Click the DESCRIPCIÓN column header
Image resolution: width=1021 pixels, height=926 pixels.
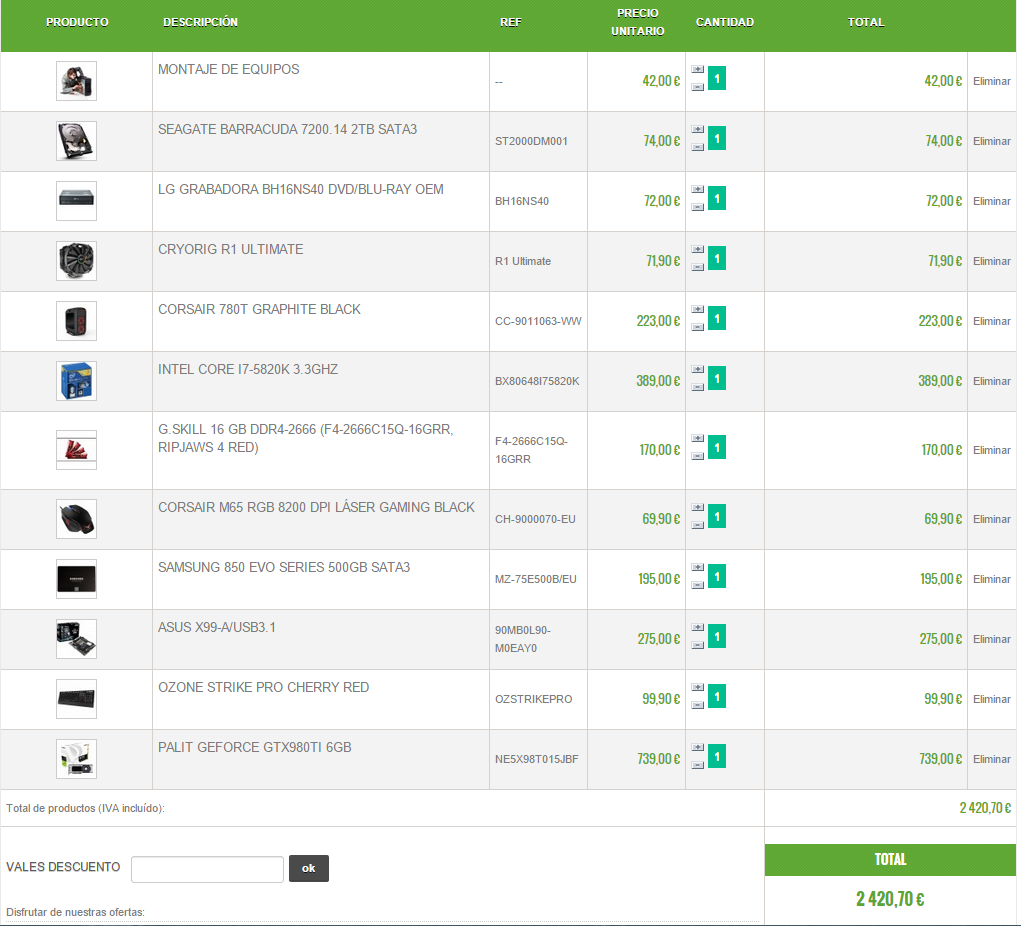[x=201, y=22]
